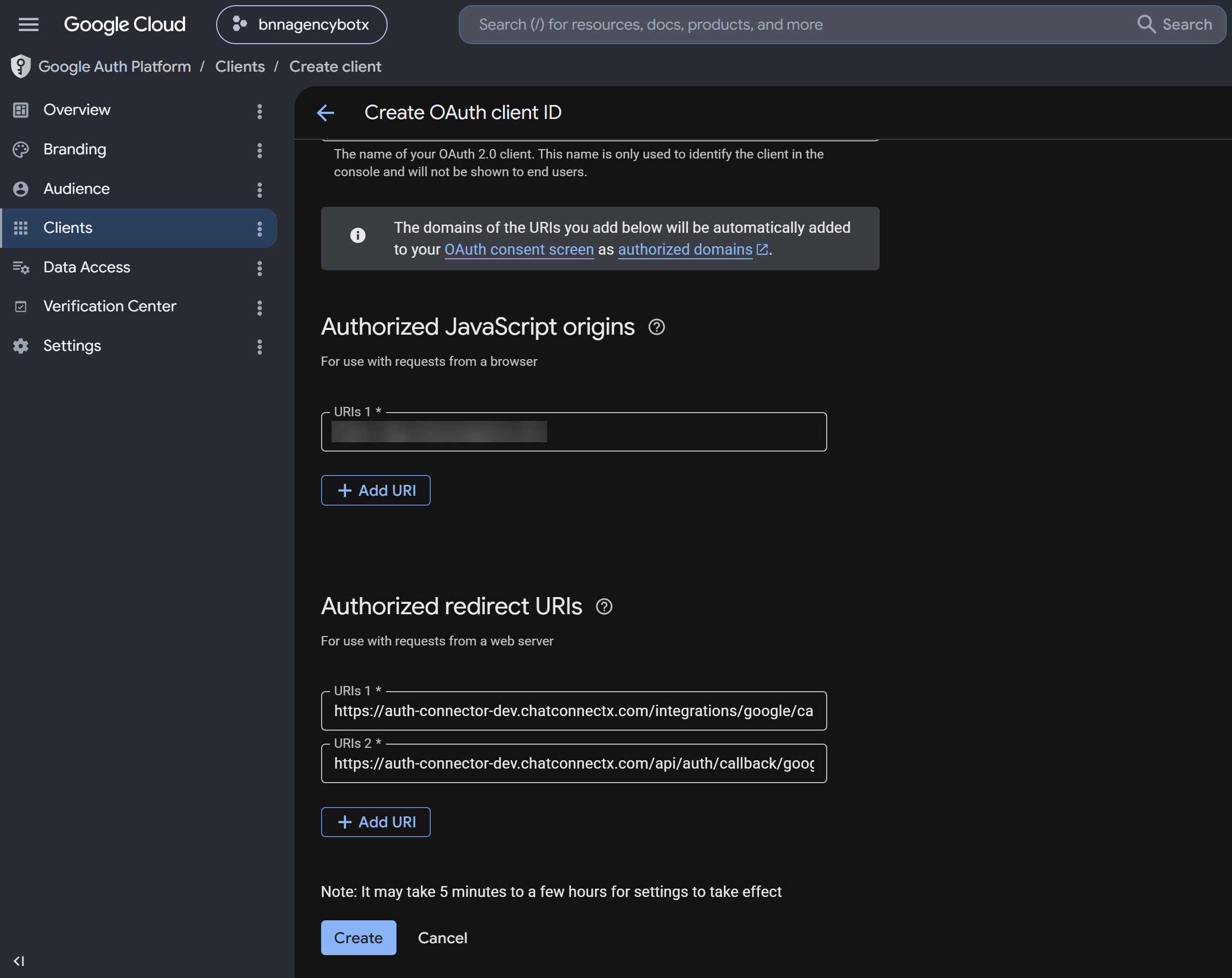This screenshot has width=1232, height=978.
Task: Click the Create OAuth client ID heading
Action: 463,113
